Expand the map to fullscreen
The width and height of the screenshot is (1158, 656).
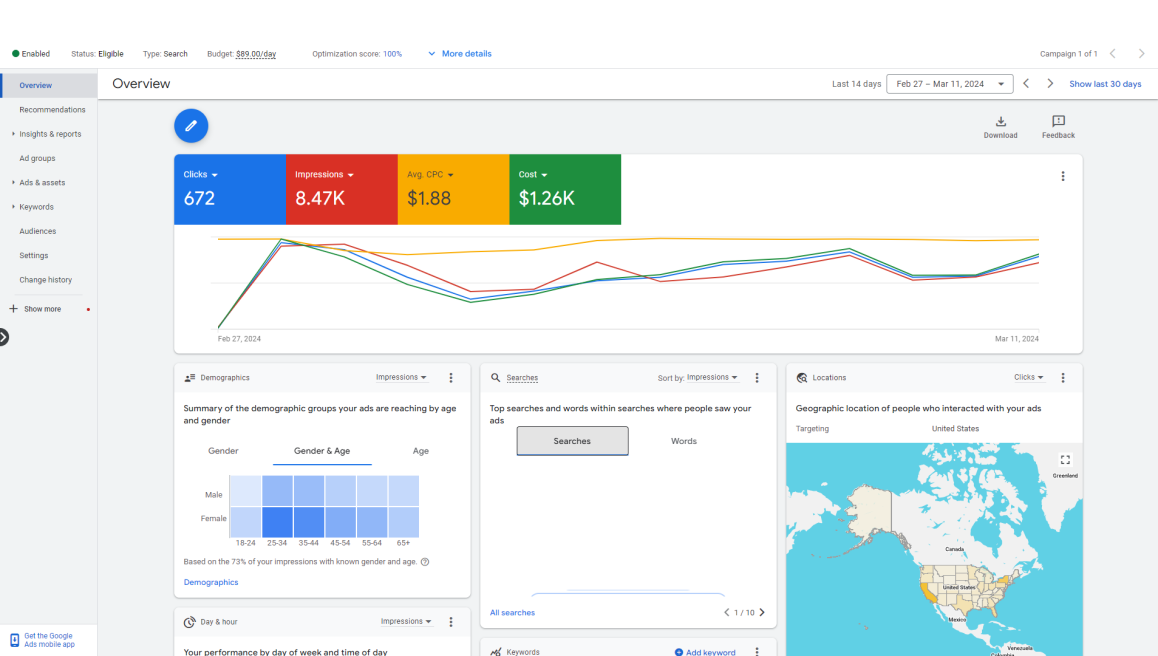pyautogui.click(x=1065, y=459)
